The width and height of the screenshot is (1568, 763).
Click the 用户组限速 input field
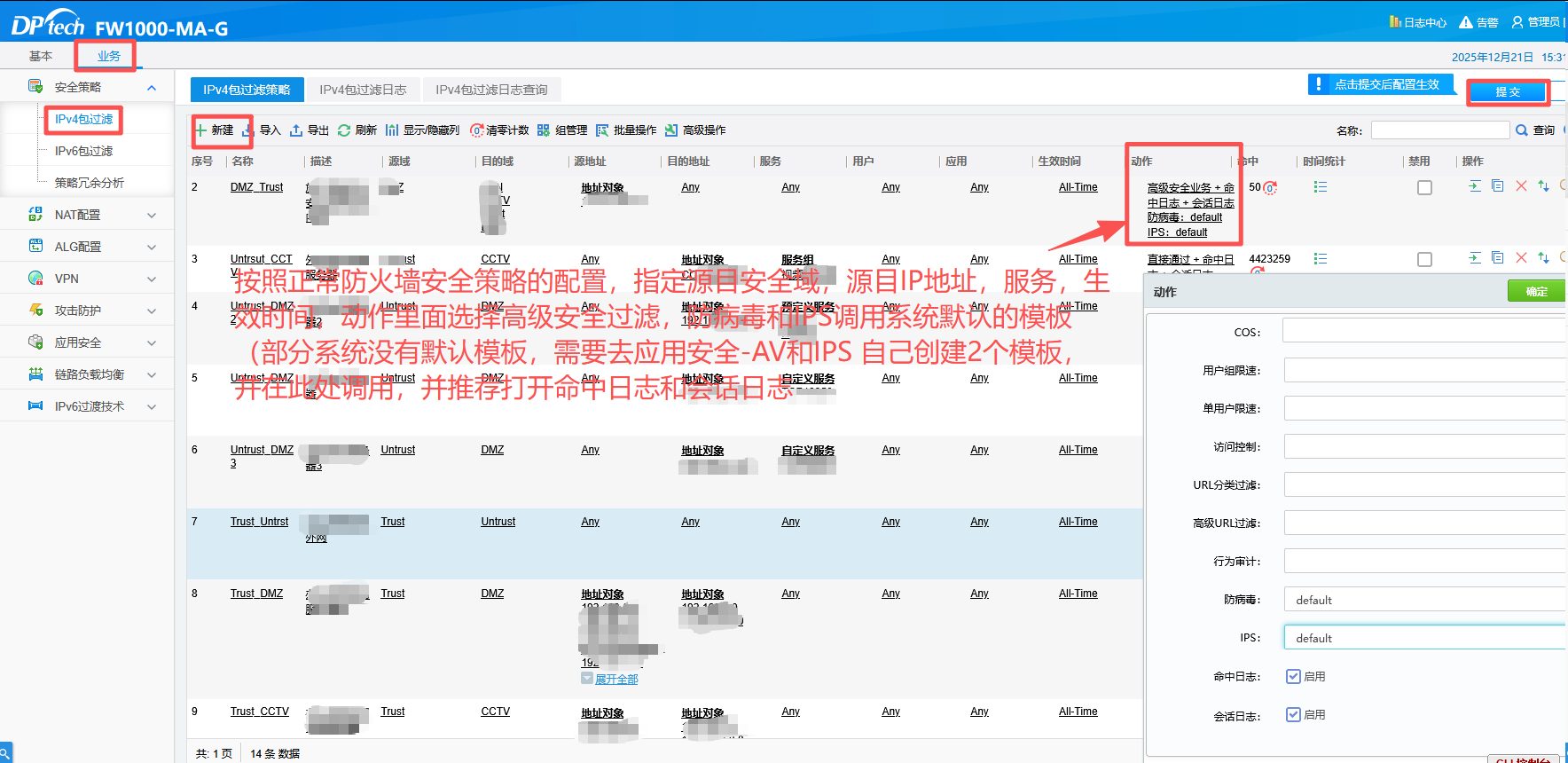(x=1425, y=370)
